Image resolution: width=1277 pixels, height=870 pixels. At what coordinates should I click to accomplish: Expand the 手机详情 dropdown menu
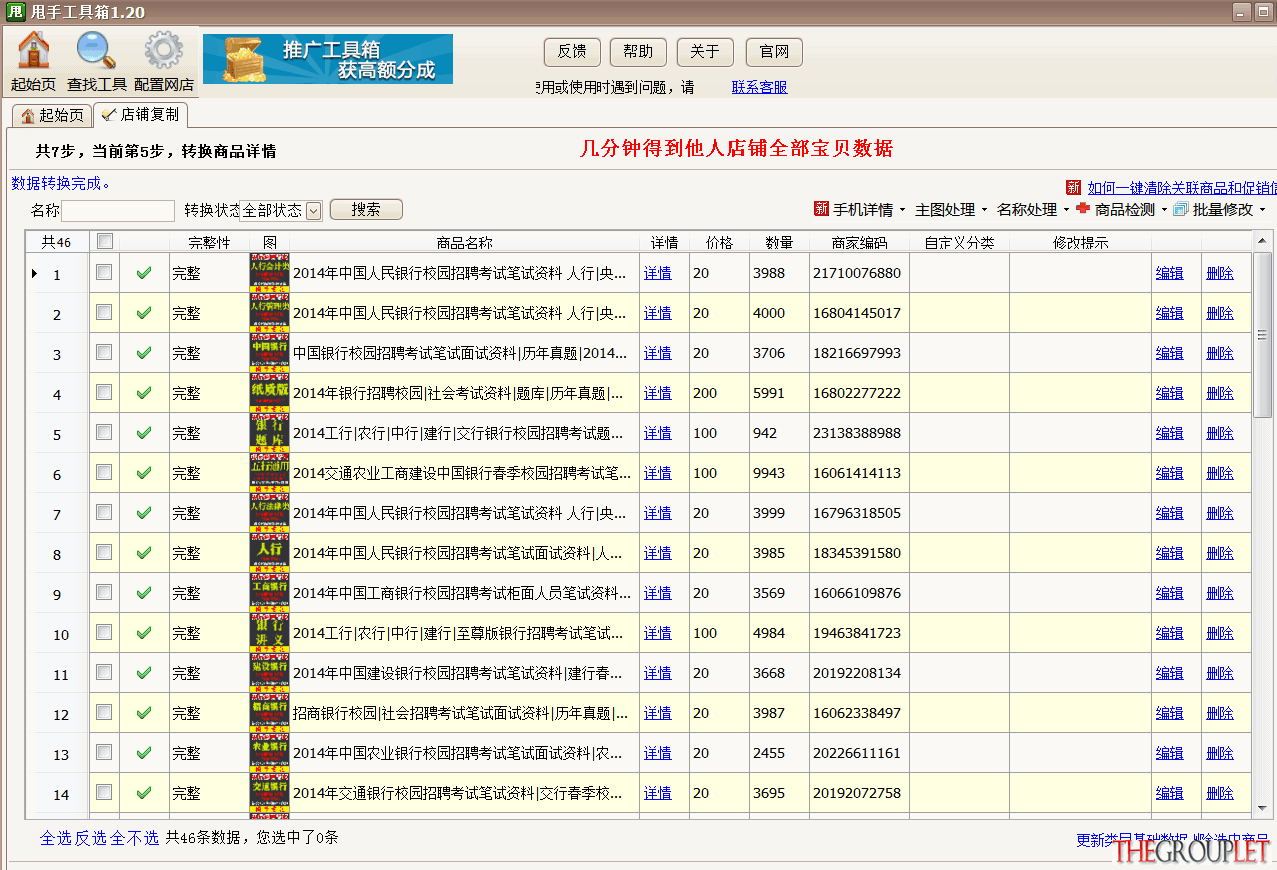[x=903, y=210]
